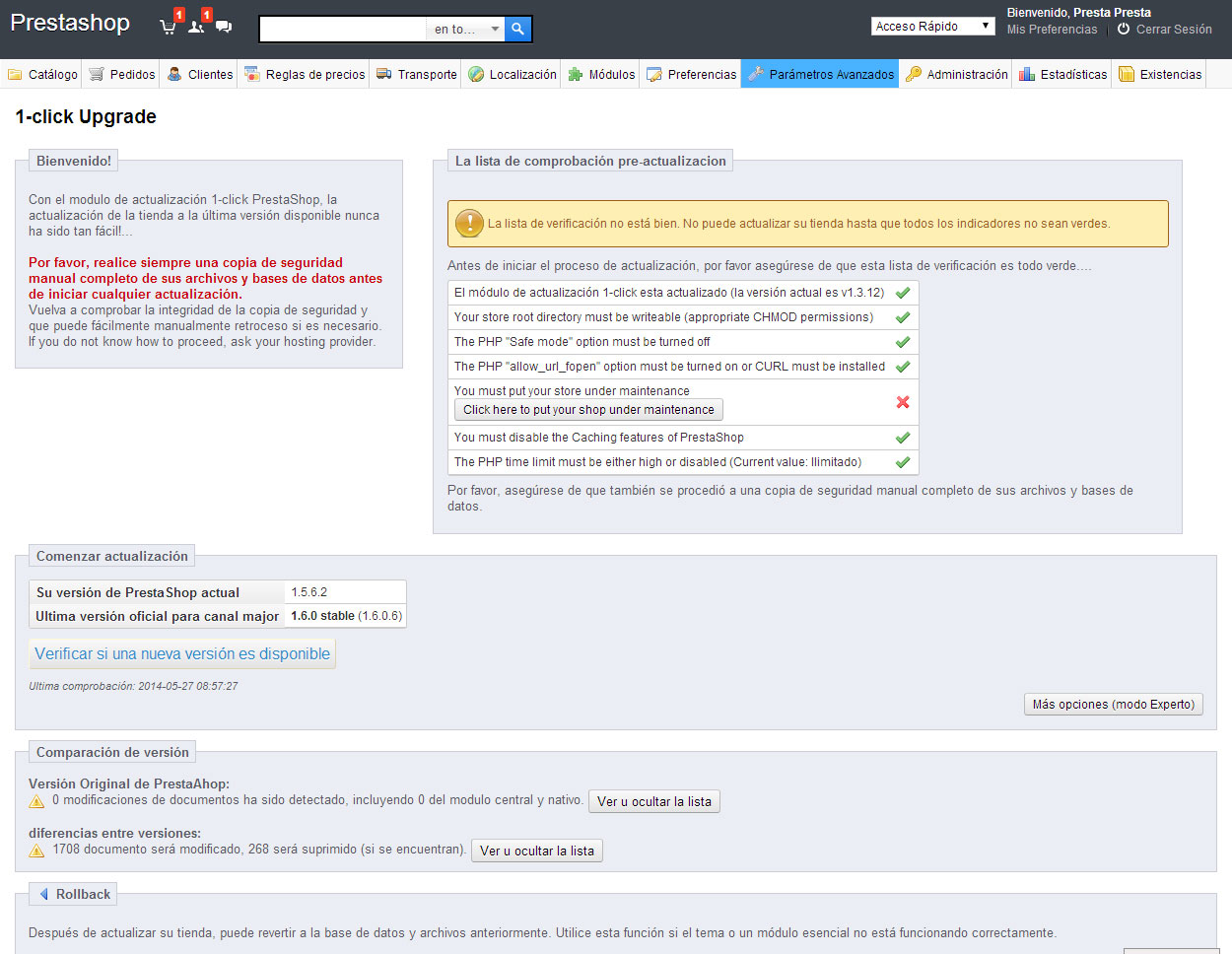Open the Administración menu
Viewport: 1232px width, 954px height.
click(x=956, y=74)
